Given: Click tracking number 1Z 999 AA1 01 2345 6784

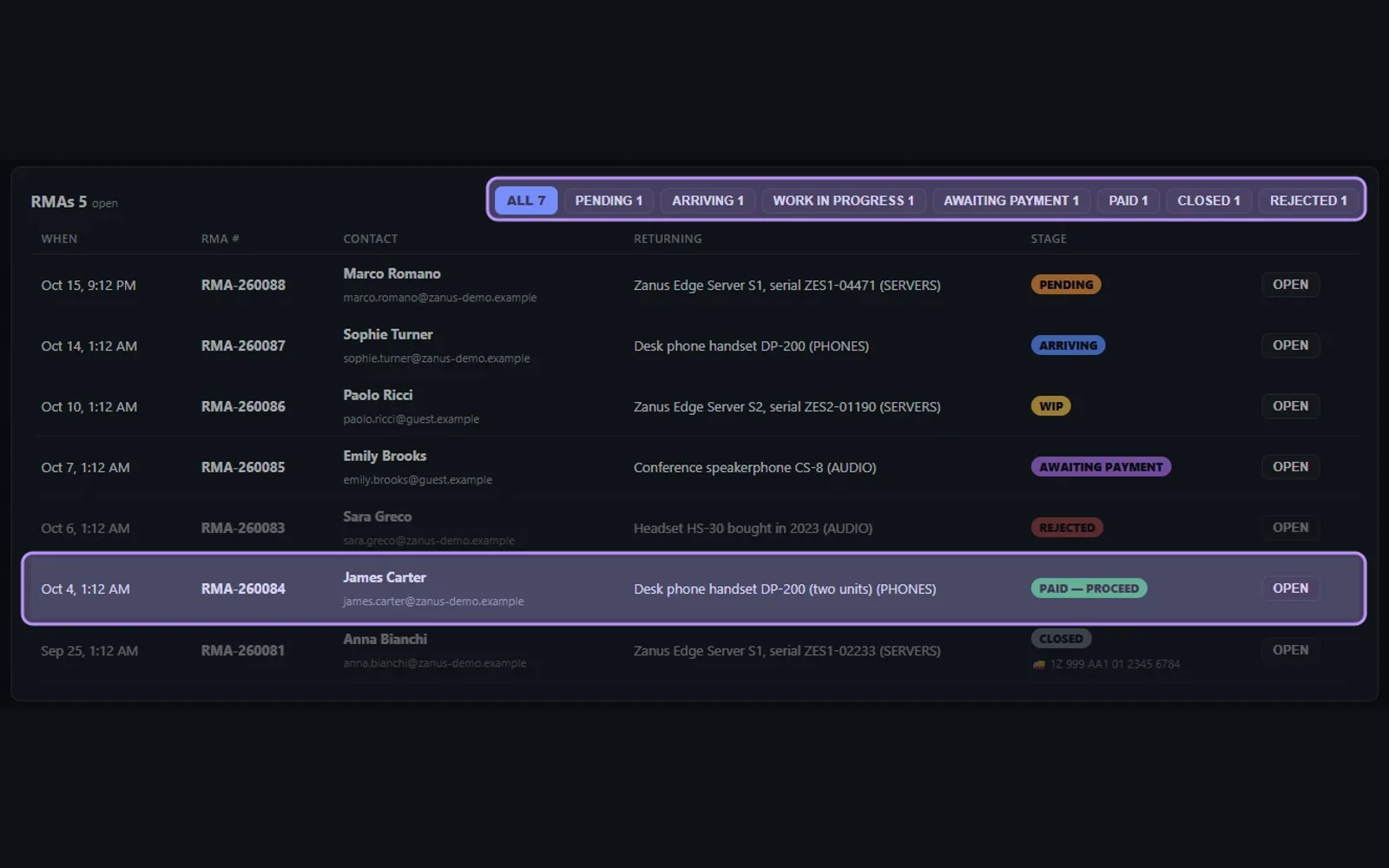Looking at the screenshot, I should (1115, 664).
